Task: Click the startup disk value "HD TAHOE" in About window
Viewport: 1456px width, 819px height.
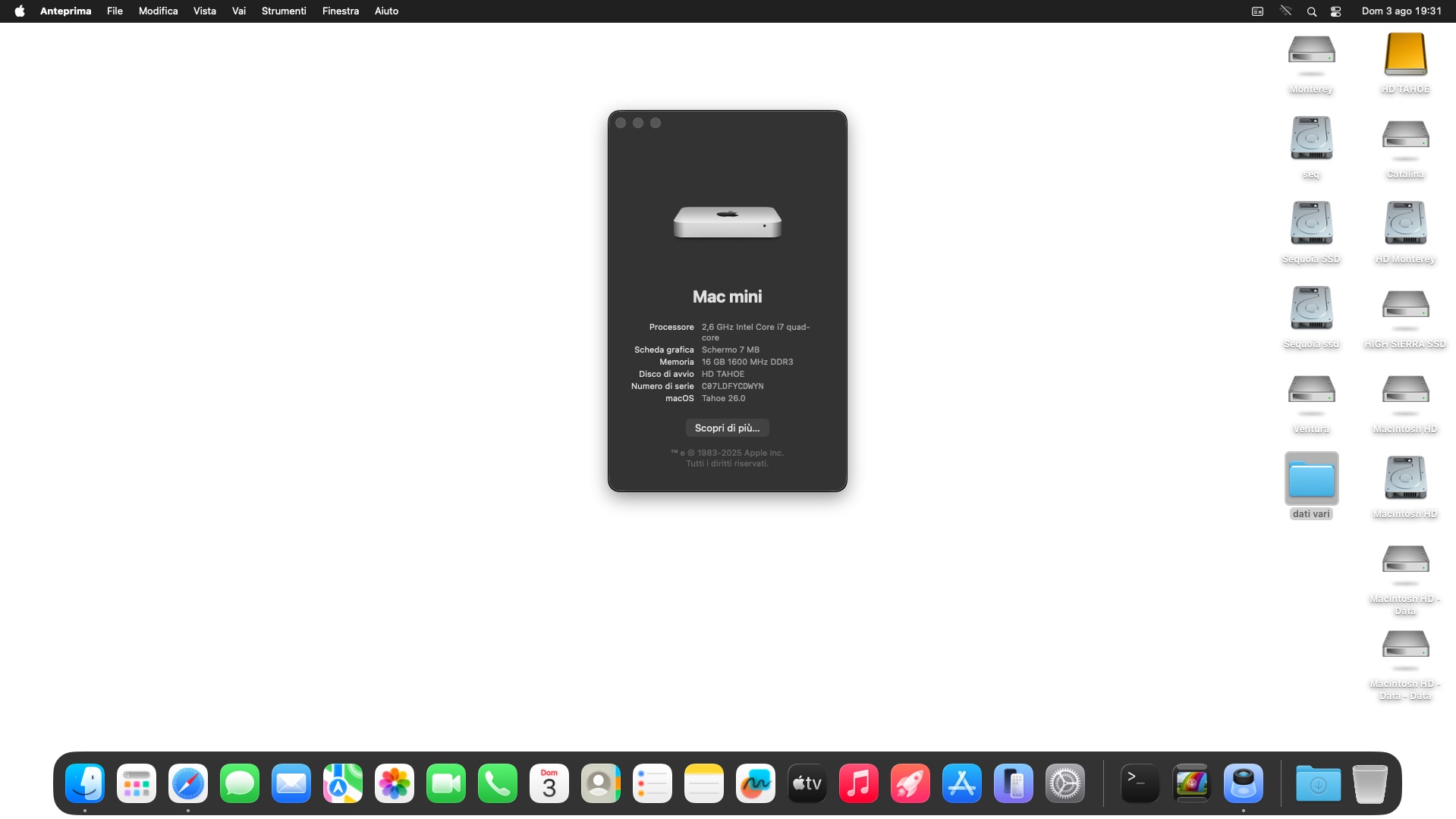Action: click(x=723, y=375)
